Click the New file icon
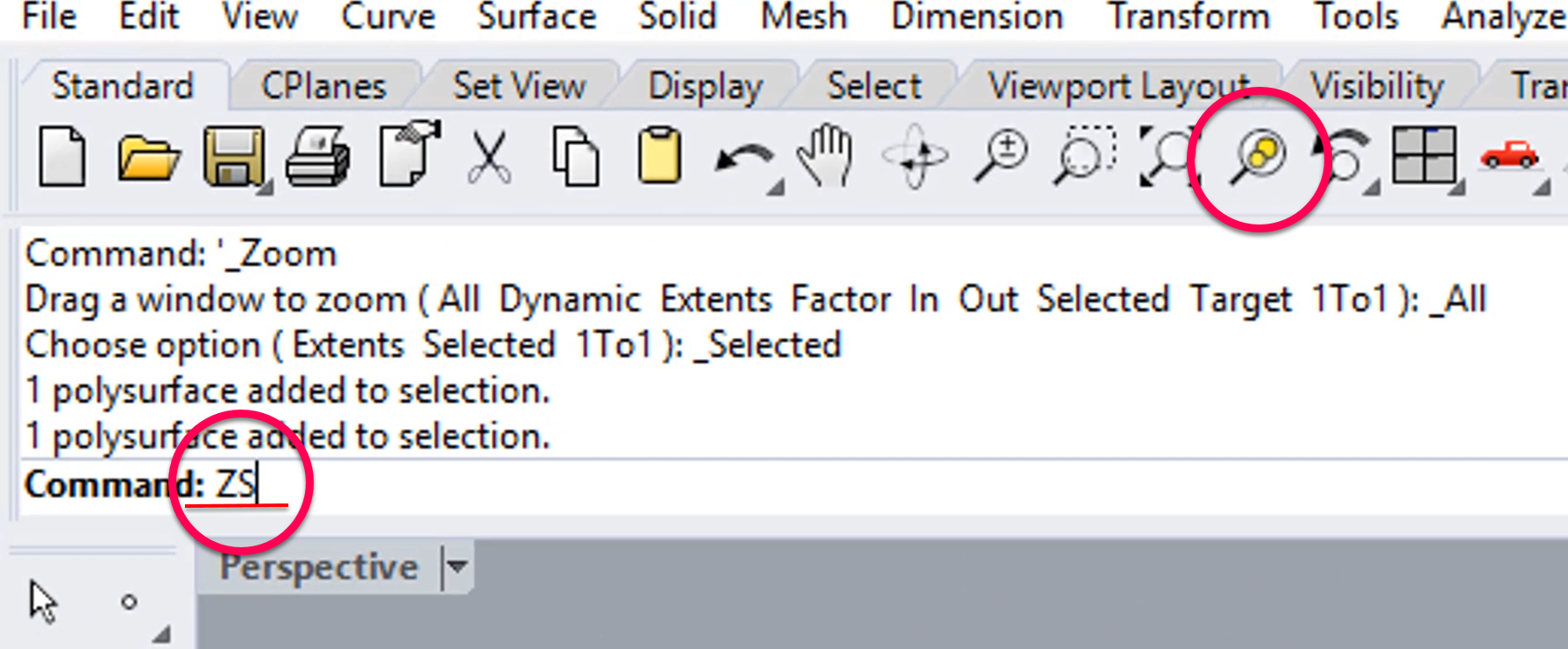1568x649 pixels. coord(62,156)
